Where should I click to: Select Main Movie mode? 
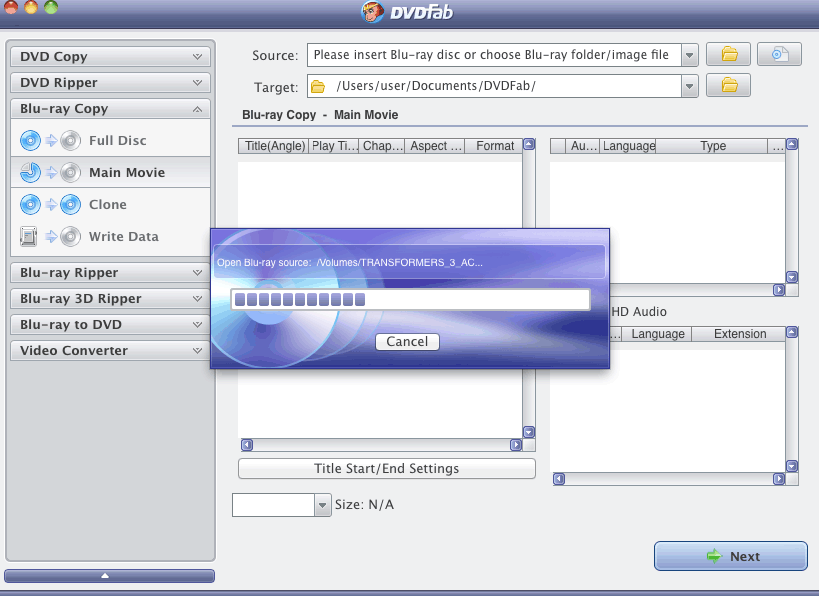point(110,172)
